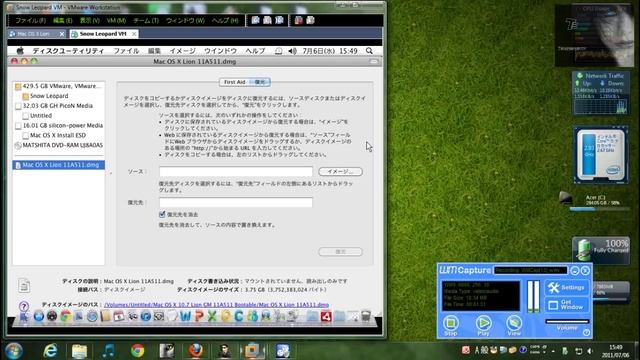This screenshot has width=640, height=360.
Task: Select Mac OS X Lion 11A511.dmg image
Action: coord(58,165)
